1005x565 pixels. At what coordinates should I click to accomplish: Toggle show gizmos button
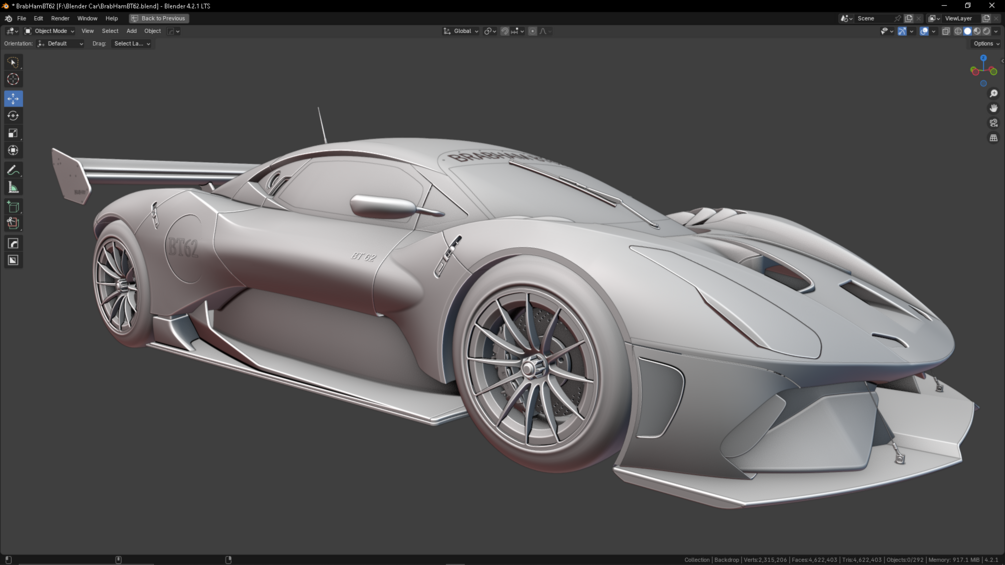pos(902,31)
